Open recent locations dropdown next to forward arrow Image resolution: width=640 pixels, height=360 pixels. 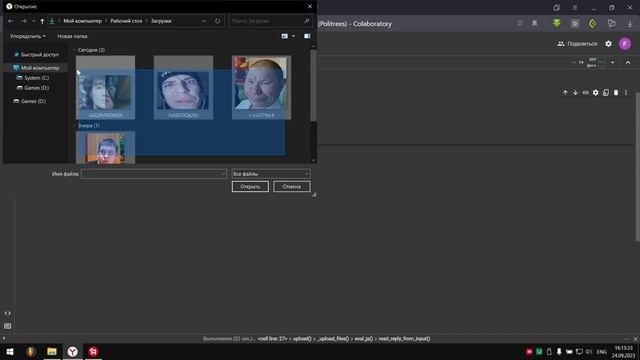tap(33, 21)
